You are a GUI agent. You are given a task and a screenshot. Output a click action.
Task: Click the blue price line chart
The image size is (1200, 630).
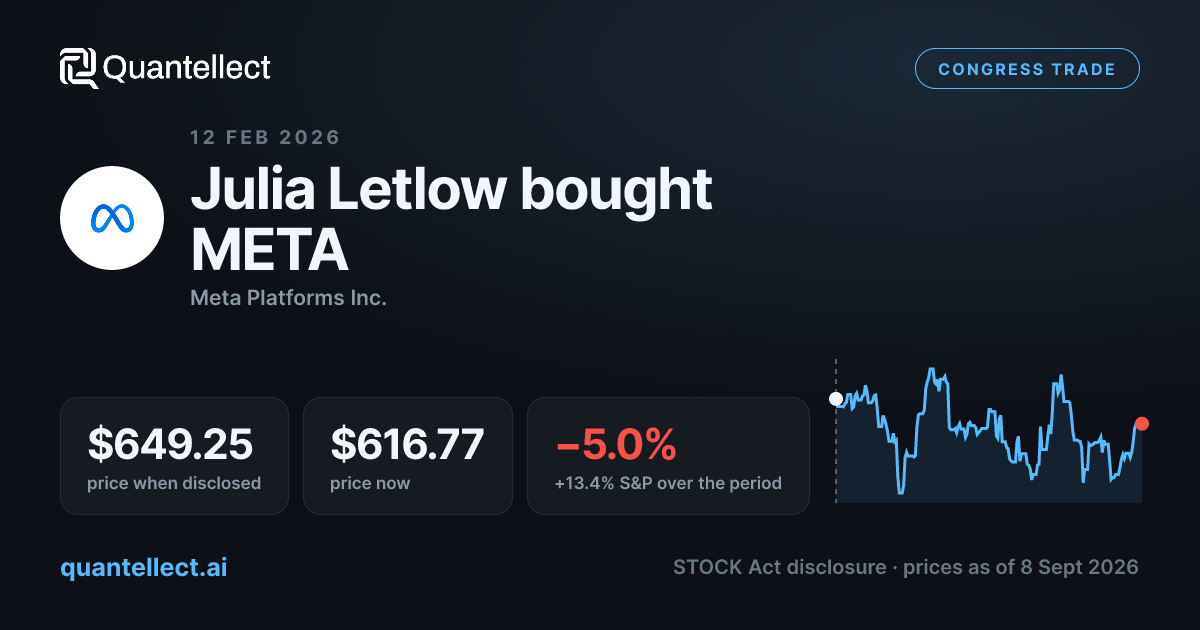tap(989, 431)
